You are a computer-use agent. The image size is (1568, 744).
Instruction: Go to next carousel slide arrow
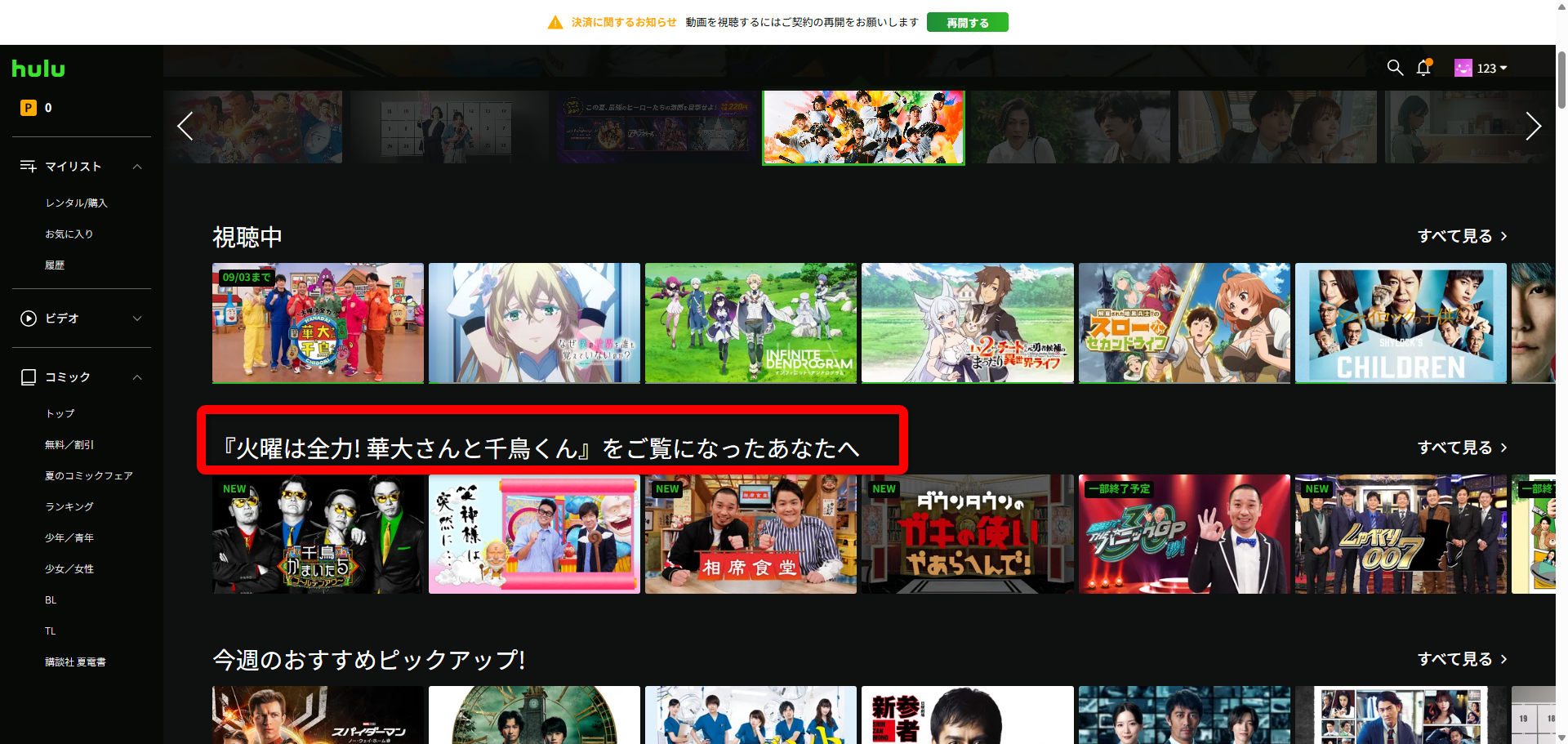(x=1533, y=126)
